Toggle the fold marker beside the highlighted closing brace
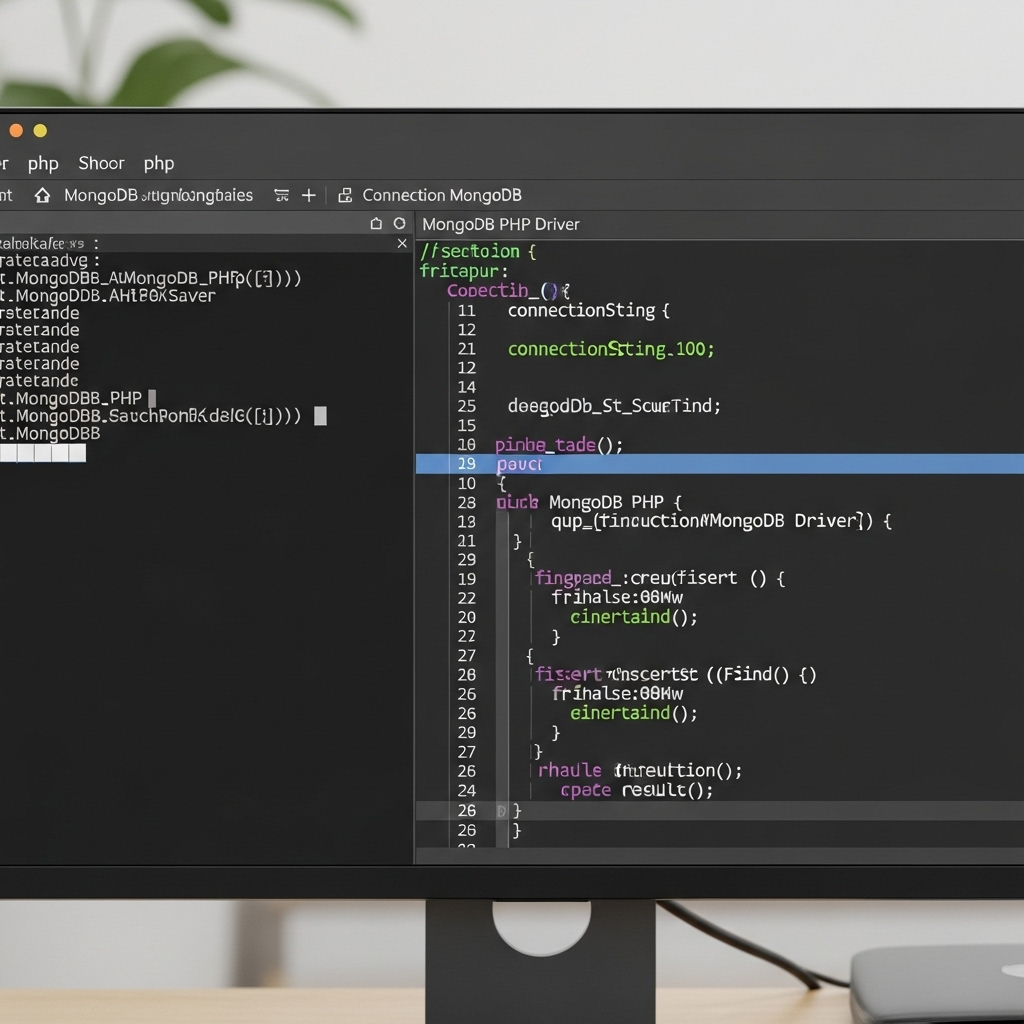Image resolution: width=1024 pixels, height=1024 pixels. click(502, 811)
